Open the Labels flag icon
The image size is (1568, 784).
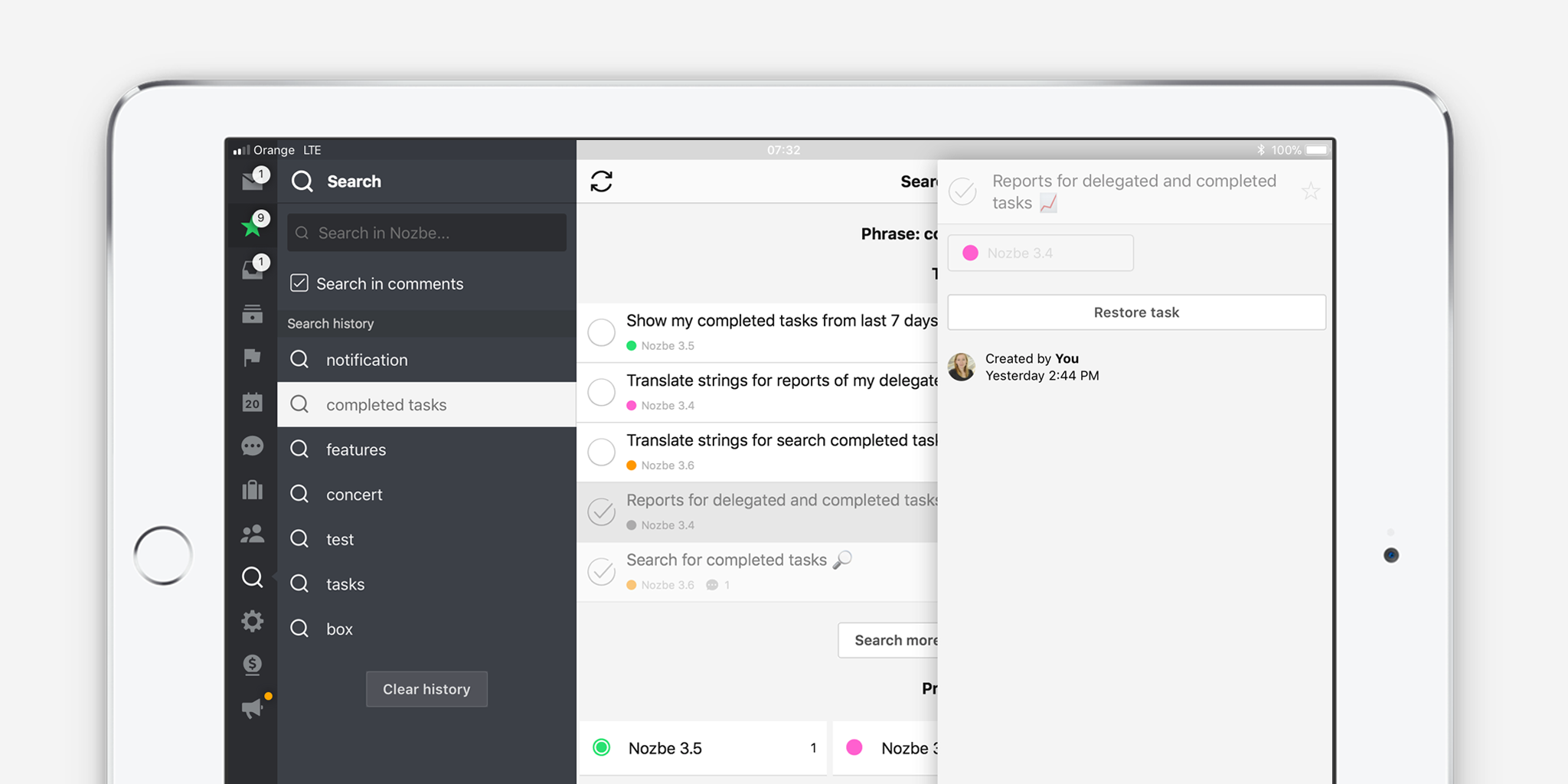click(x=253, y=358)
